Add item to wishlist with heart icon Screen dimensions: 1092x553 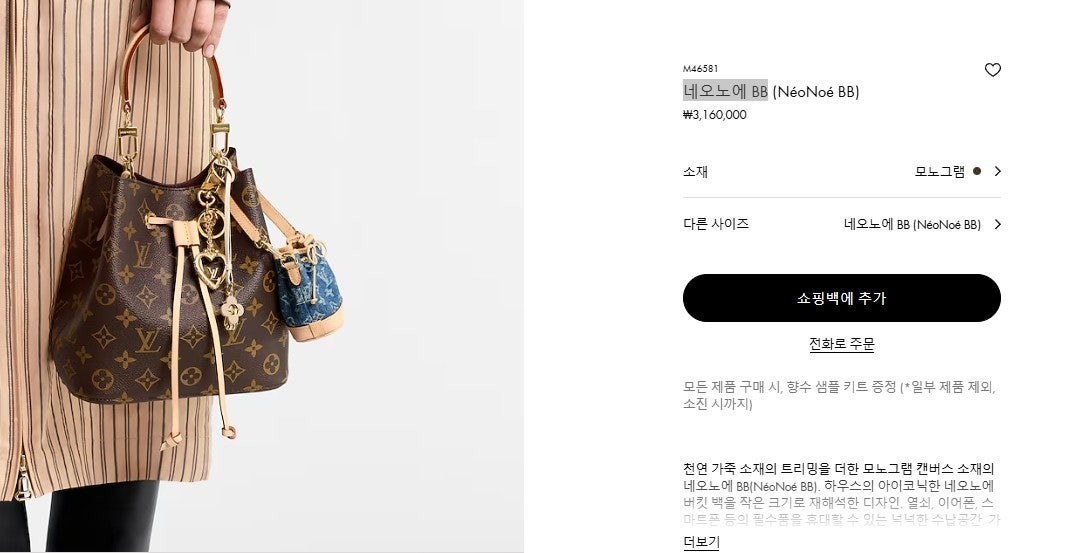pos(992,70)
